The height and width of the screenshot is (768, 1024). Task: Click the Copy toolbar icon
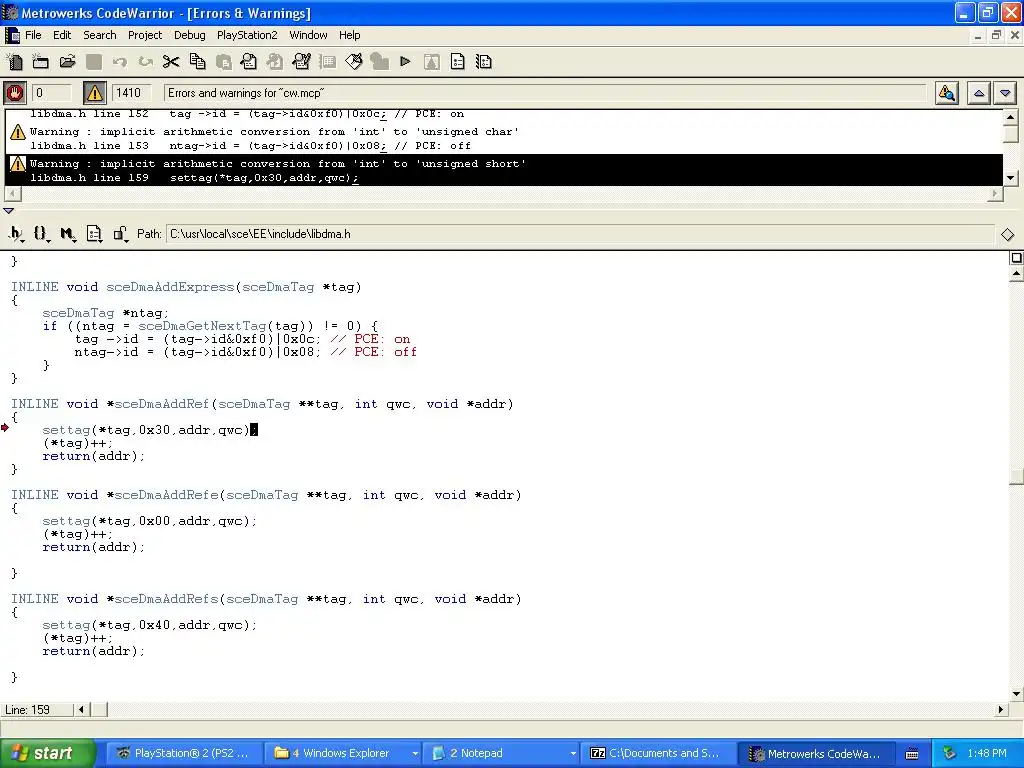click(197, 62)
